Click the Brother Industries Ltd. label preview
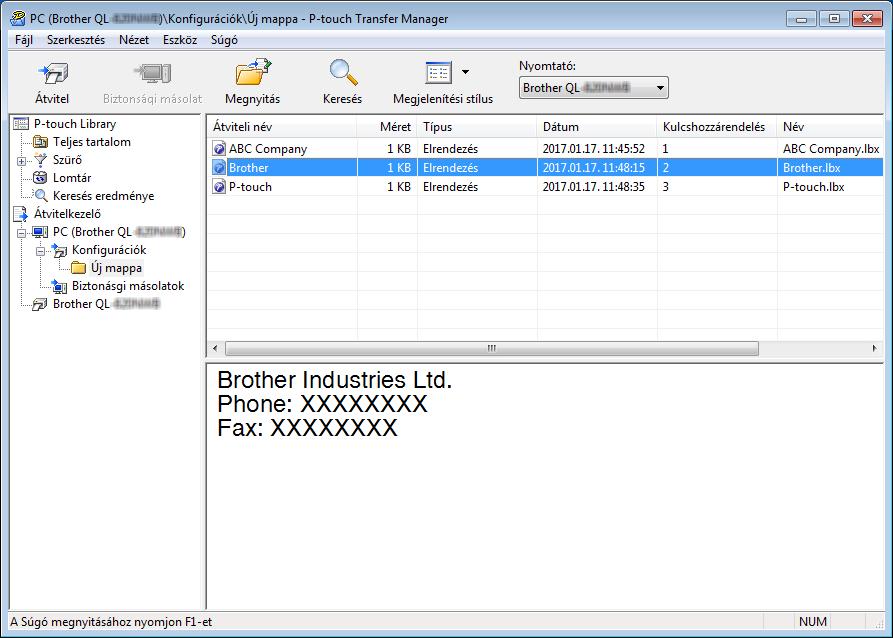893x638 pixels. [x=334, y=380]
